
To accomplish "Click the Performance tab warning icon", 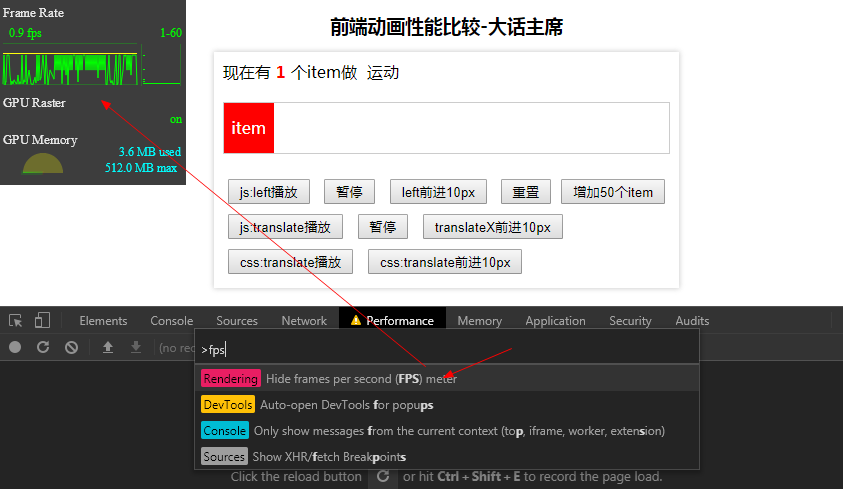I will coord(355,320).
